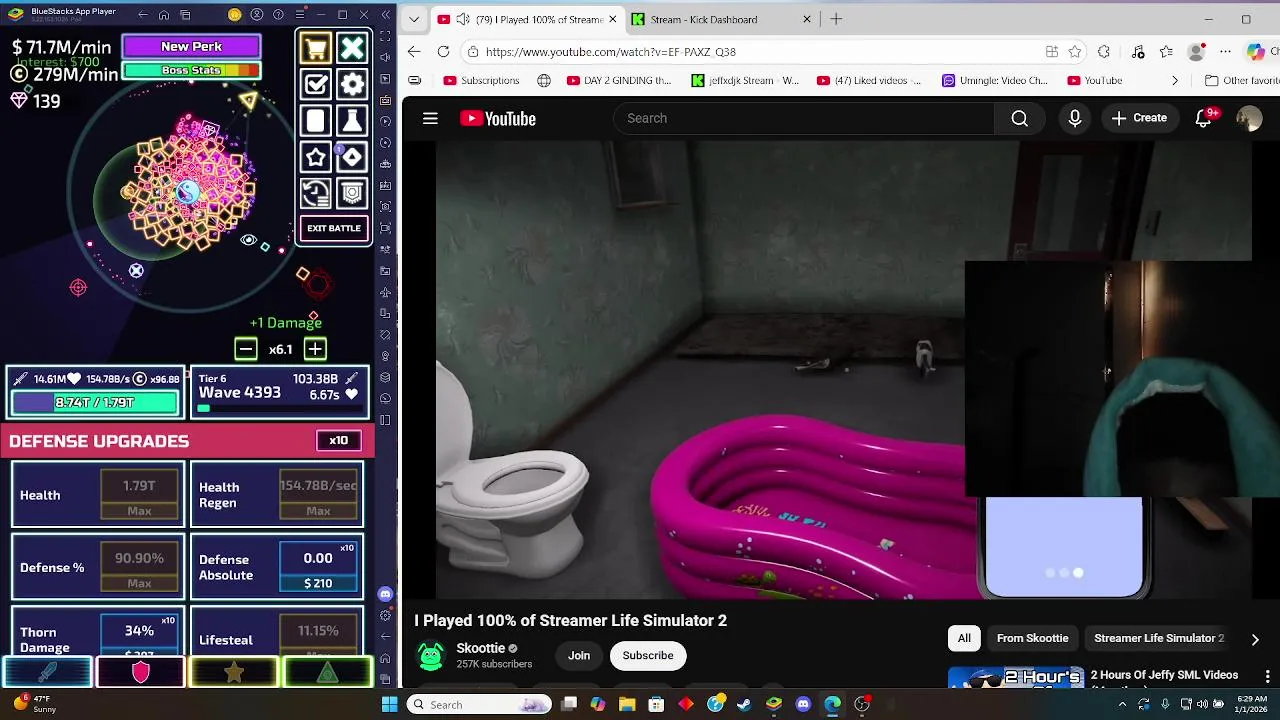This screenshot has height=720, width=1280.
Task: Click the eye icon in battle field
Action: tap(248, 241)
